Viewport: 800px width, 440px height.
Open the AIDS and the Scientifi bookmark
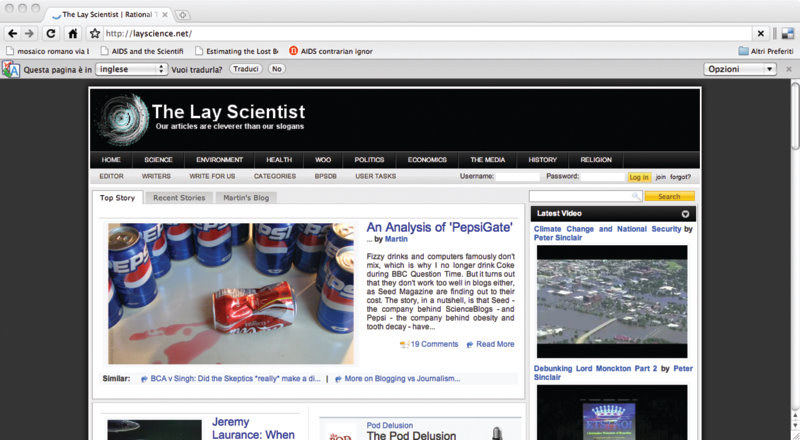click(x=142, y=51)
